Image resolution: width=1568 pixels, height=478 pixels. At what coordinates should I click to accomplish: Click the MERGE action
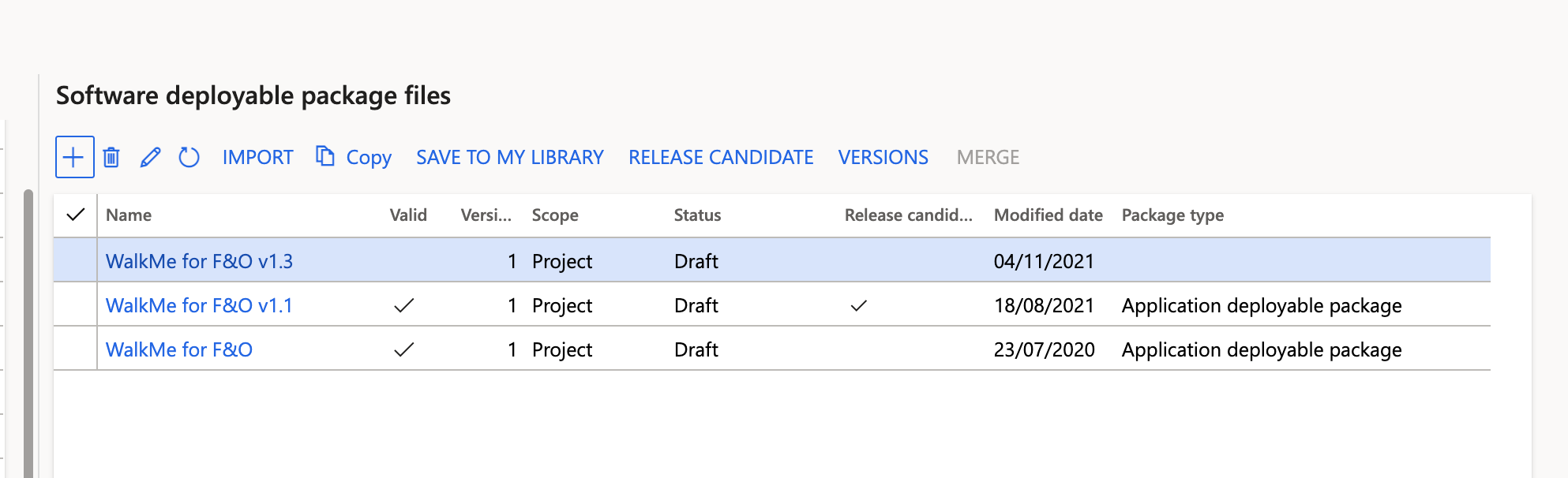988,157
